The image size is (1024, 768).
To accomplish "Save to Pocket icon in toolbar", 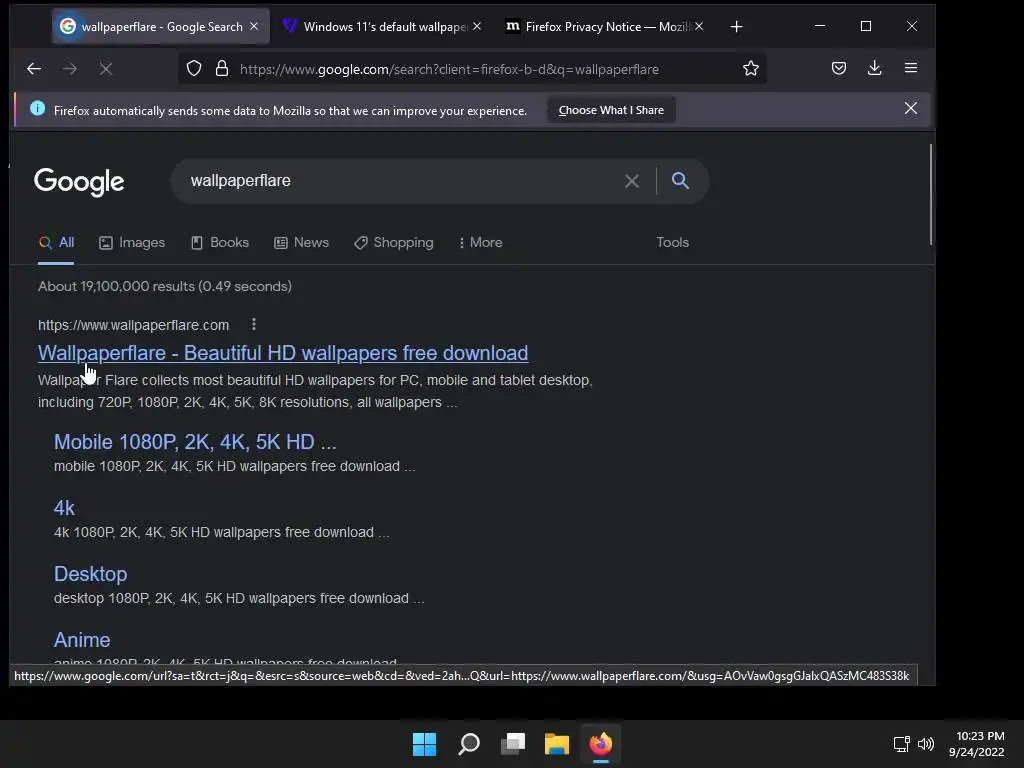I will [x=839, y=68].
